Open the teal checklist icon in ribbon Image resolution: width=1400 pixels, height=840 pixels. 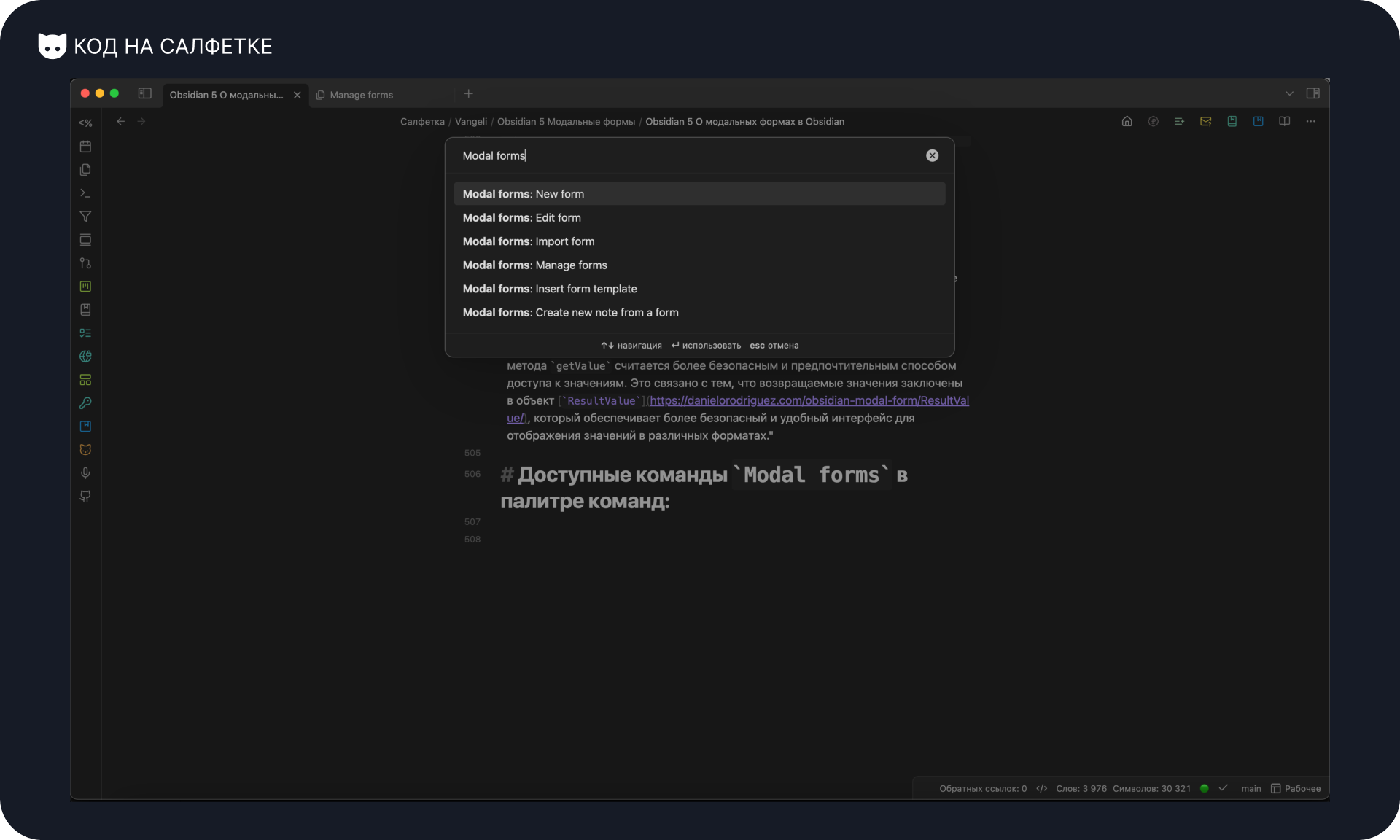point(85,333)
